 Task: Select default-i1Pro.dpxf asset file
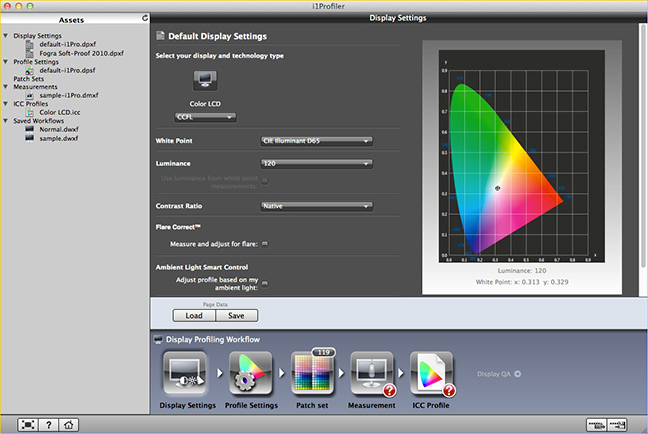[x=68, y=44]
